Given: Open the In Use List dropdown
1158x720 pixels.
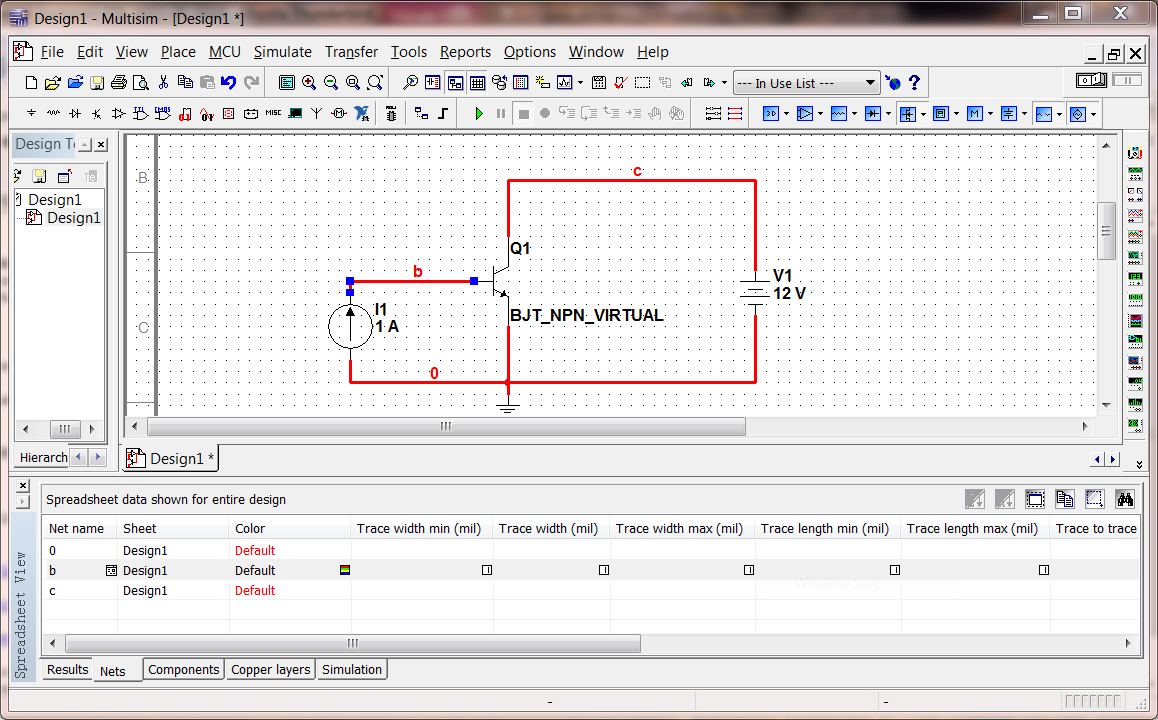Looking at the screenshot, I should (806, 83).
